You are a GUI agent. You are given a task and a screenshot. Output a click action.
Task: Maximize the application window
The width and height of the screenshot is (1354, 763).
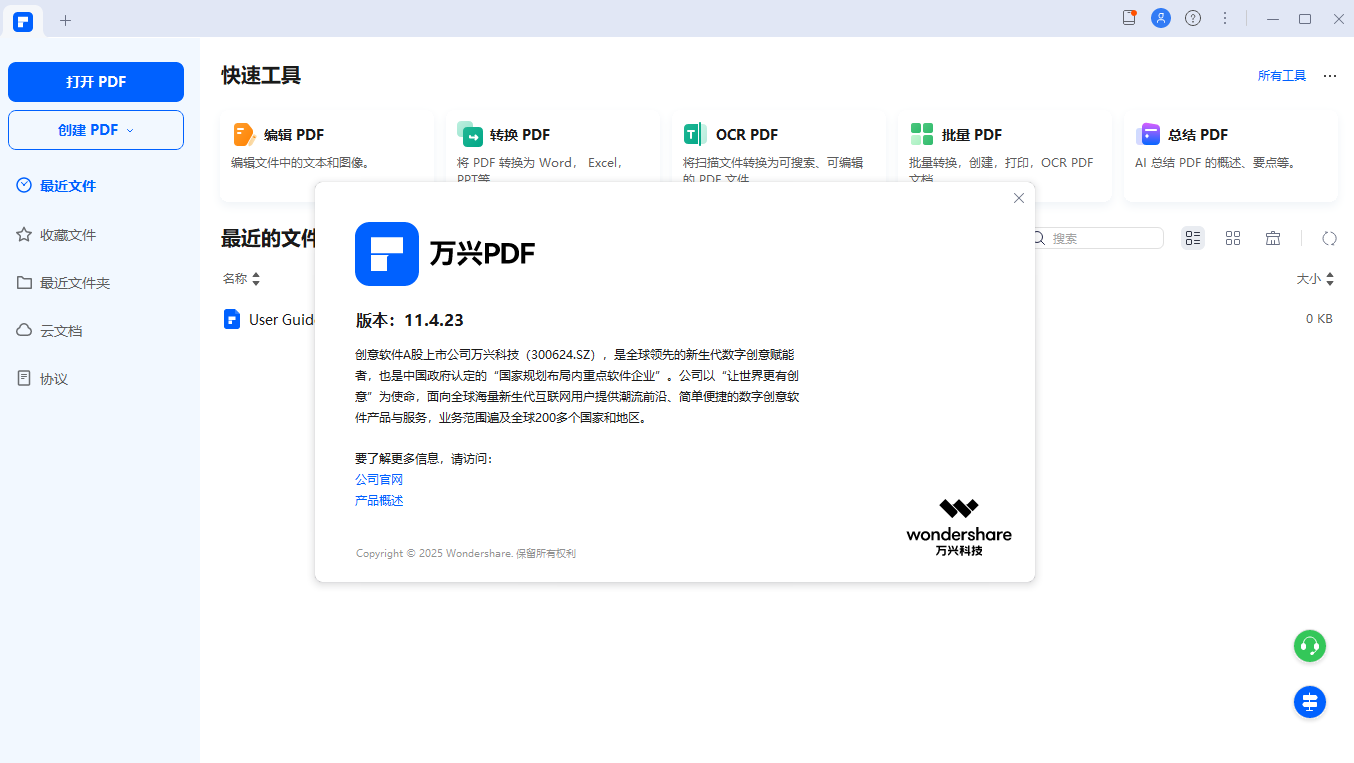point(1305,18)
